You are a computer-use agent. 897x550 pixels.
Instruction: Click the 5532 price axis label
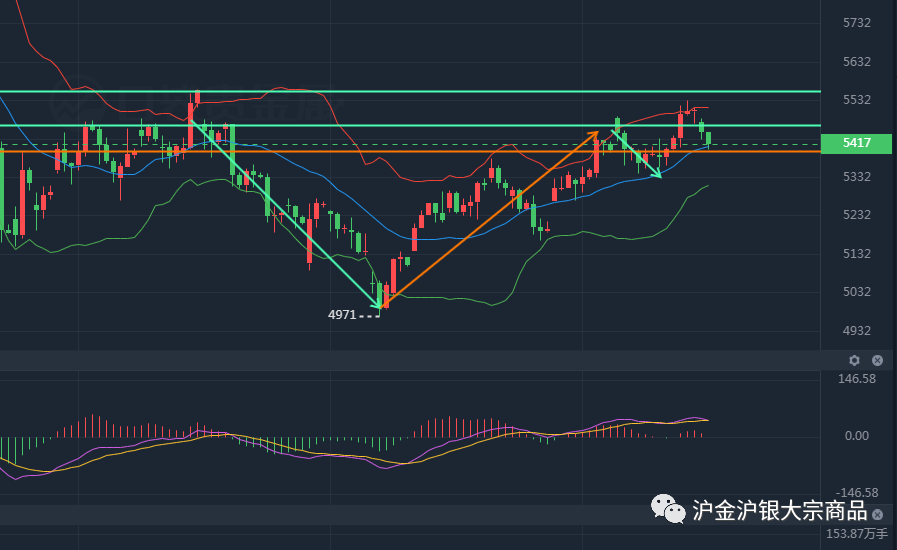pyautogui.click(x=857, y=100)
